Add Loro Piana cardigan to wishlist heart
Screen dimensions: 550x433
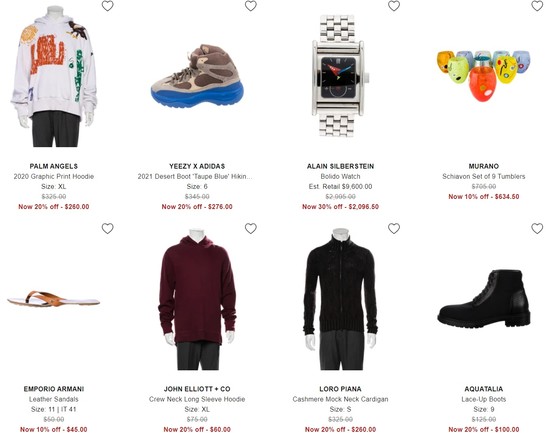coord(394,228)
